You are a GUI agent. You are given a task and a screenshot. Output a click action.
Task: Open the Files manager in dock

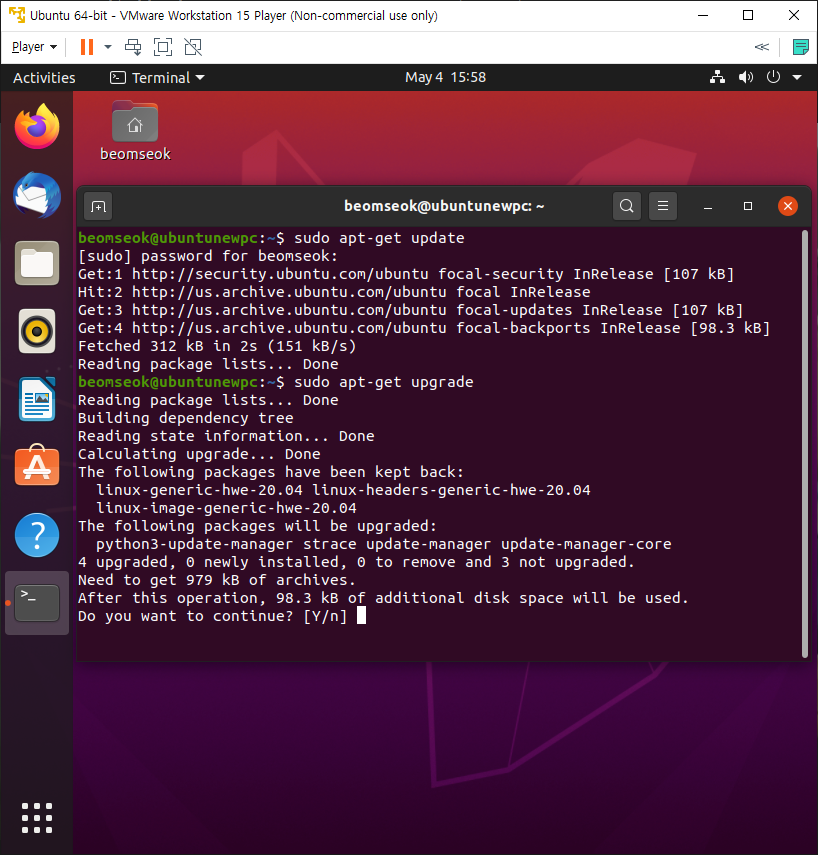37,263
